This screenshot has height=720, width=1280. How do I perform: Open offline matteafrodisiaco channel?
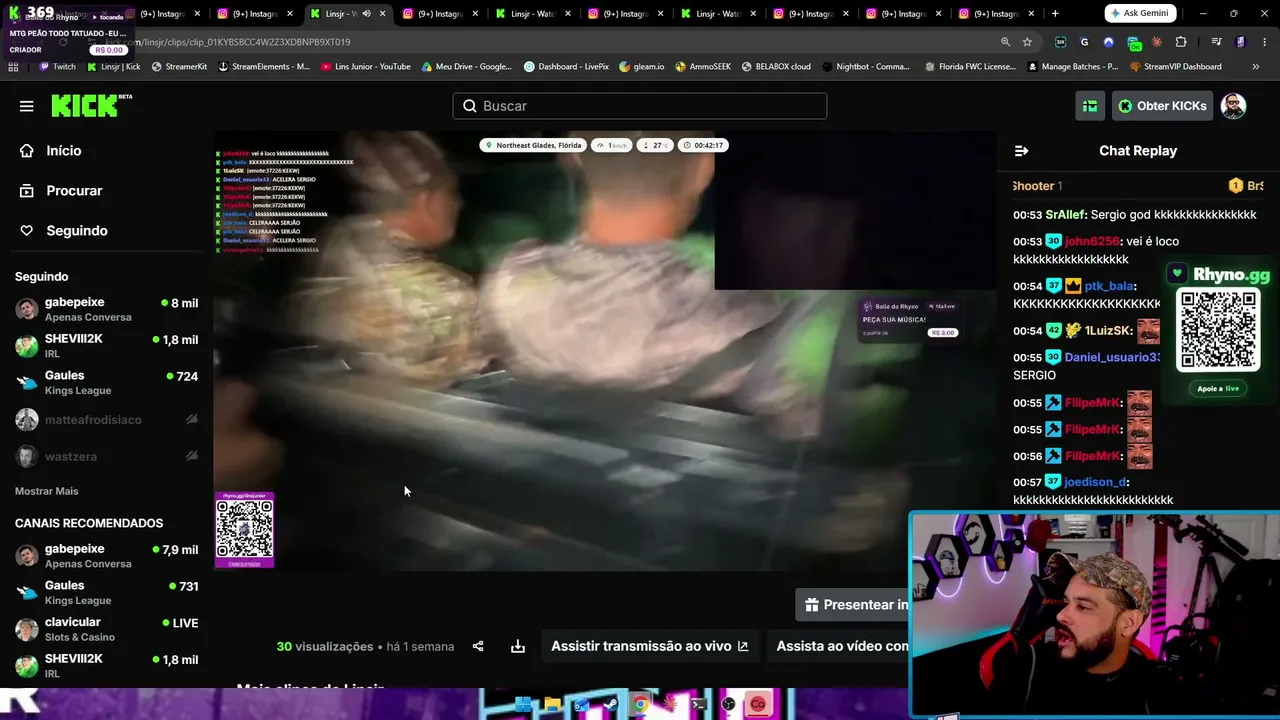106,420
